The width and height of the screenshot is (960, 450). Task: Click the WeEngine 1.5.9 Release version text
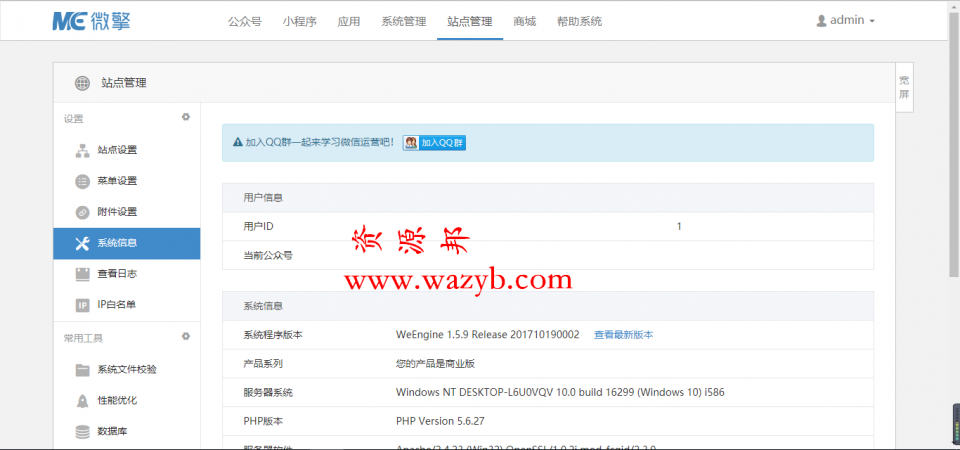(x=487, y=335)
